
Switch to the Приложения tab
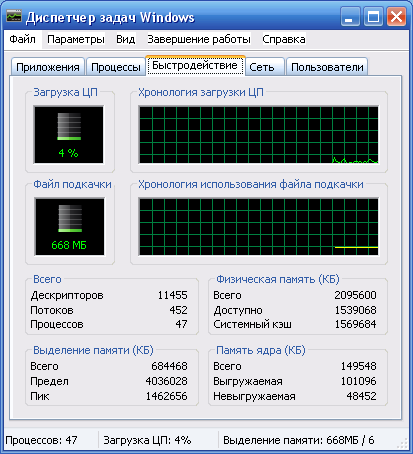tap(48, 67)
